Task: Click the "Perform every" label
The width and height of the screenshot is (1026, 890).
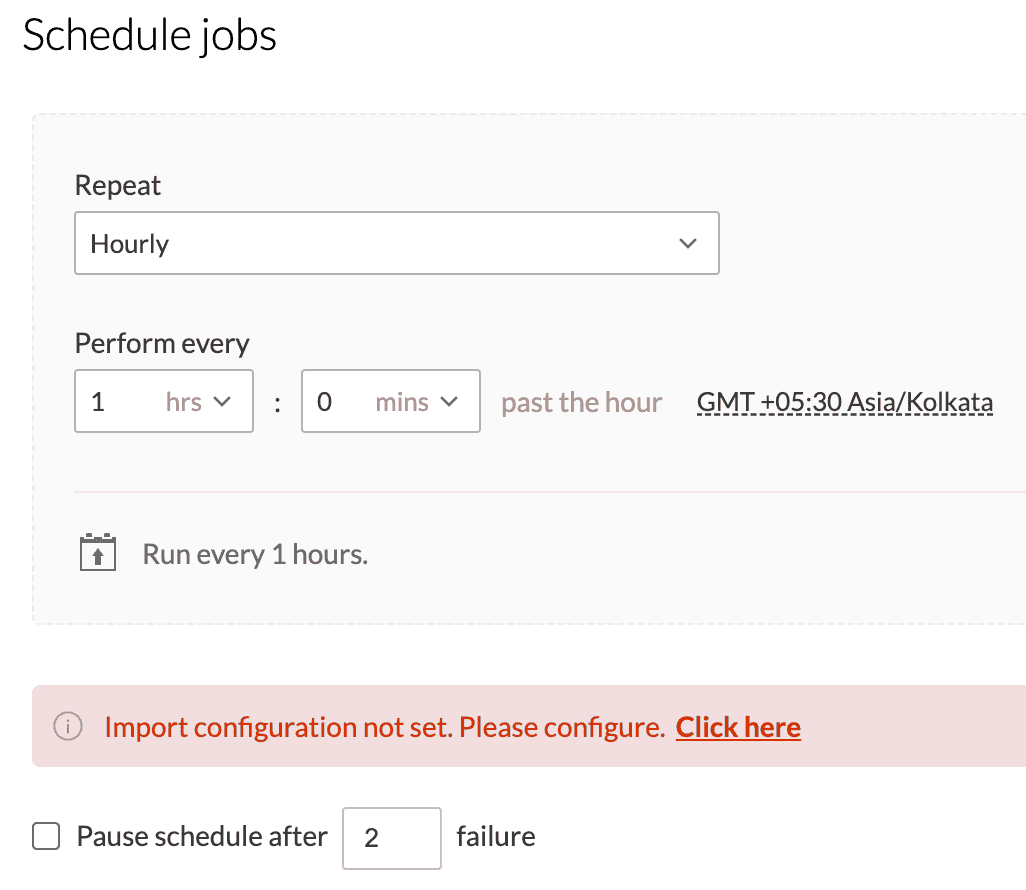Action: pos(162,344)
